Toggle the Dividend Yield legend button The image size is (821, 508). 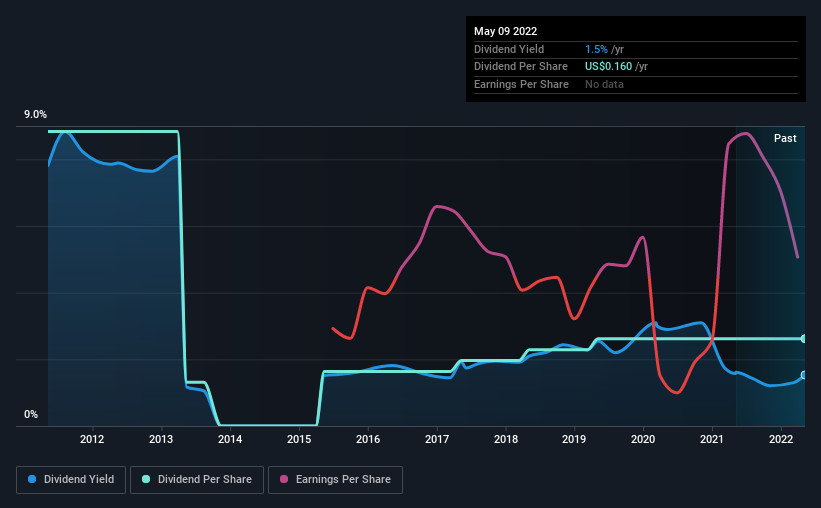[71, 479]
